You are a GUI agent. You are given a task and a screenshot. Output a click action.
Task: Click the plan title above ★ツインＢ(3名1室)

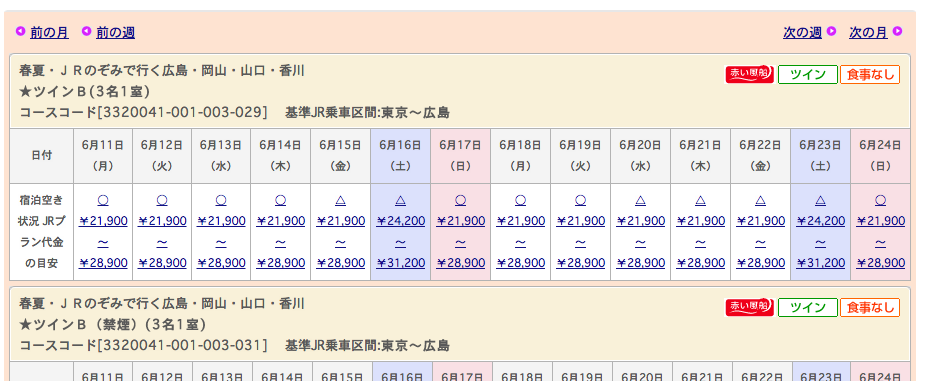162,71
